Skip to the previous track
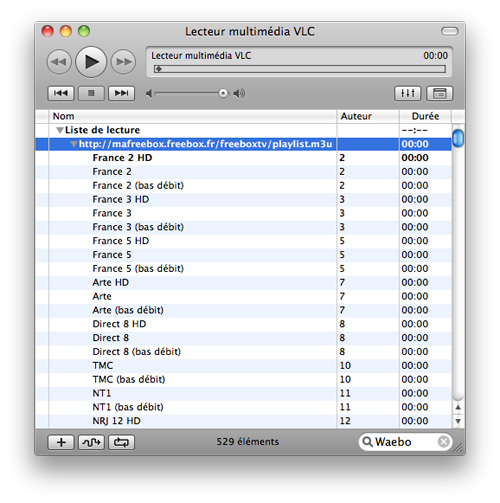This screenshot has width=500, height=503. pos(61,93)
